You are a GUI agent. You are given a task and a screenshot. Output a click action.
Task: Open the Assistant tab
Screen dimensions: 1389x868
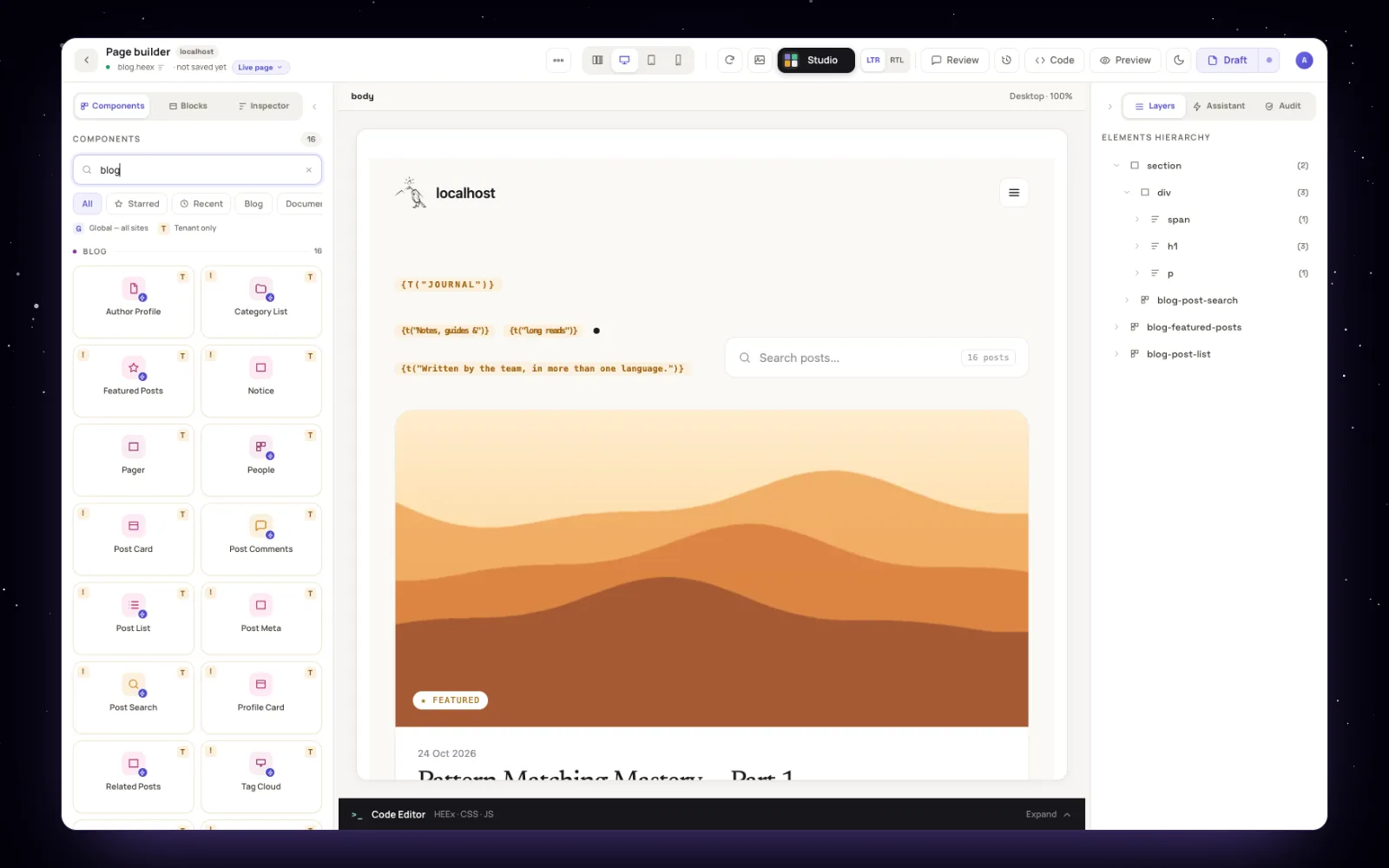(x=1219, y=106)
